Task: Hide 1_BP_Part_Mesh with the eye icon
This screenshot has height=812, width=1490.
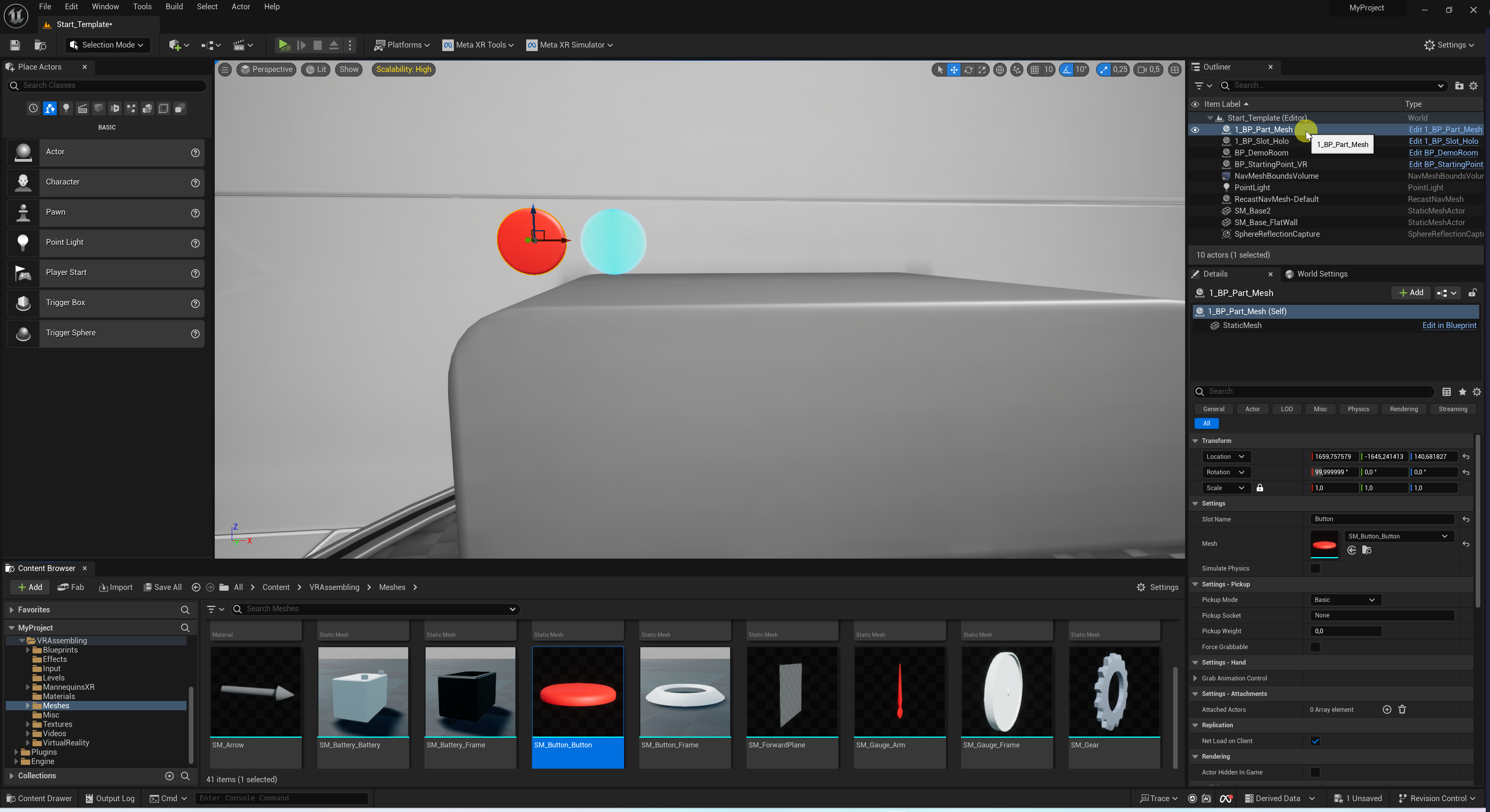Action: [x=1195, y=130]
